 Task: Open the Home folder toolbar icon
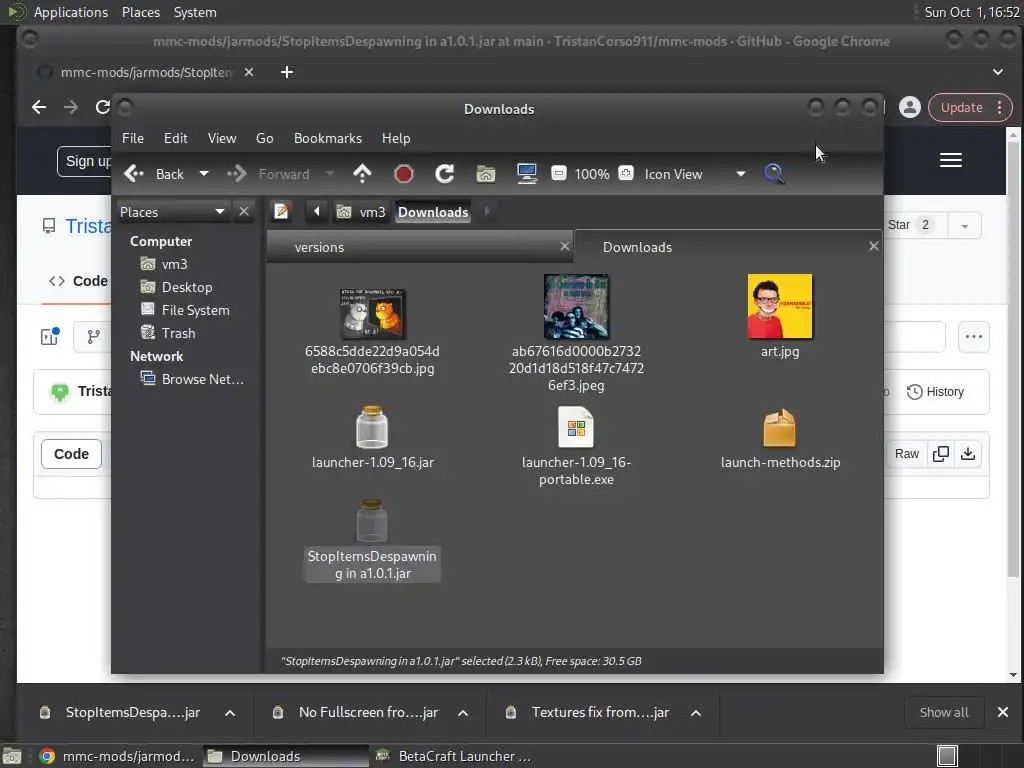tap(485, 174)
